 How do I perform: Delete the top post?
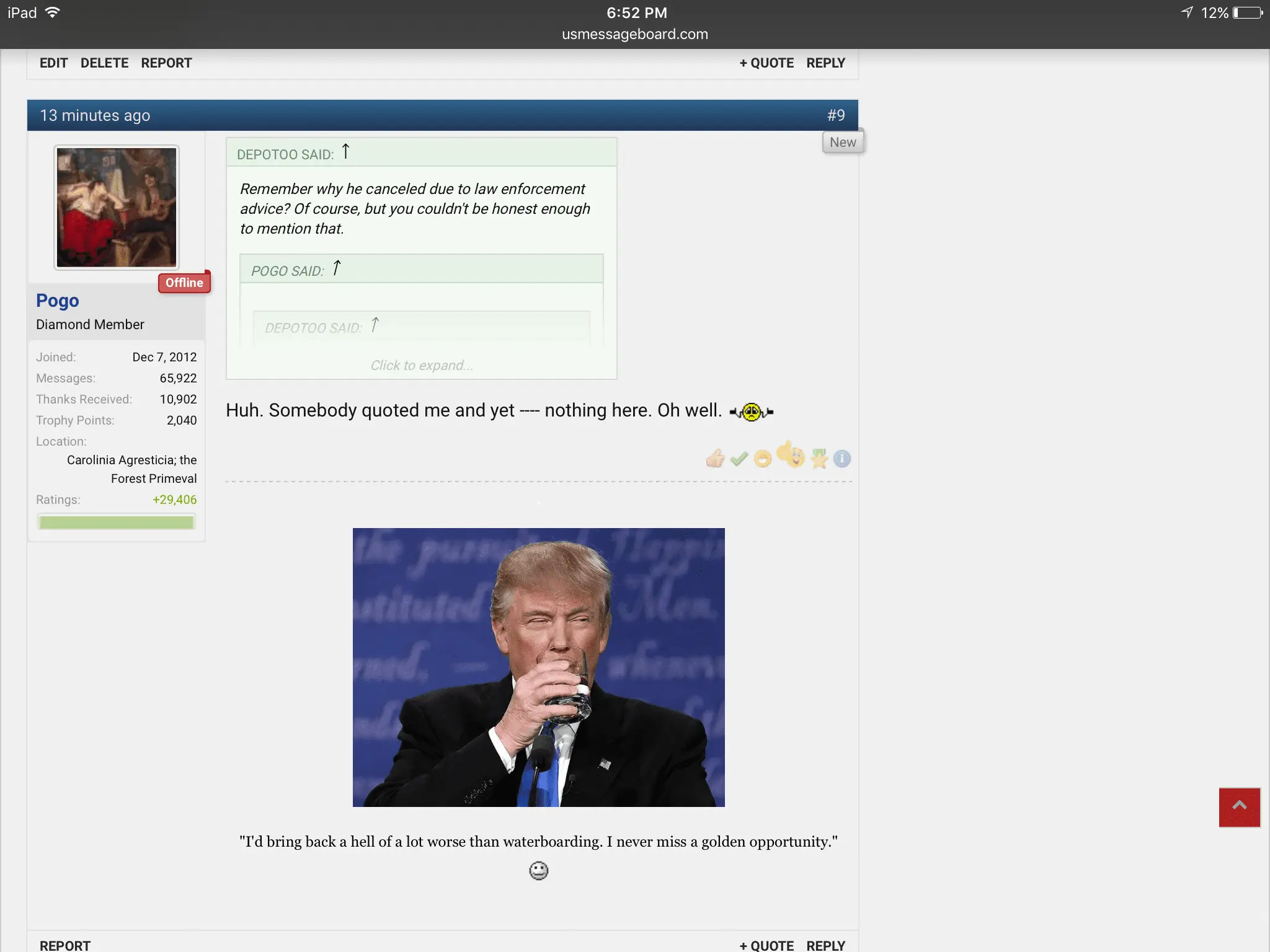(x=104, y=63)
